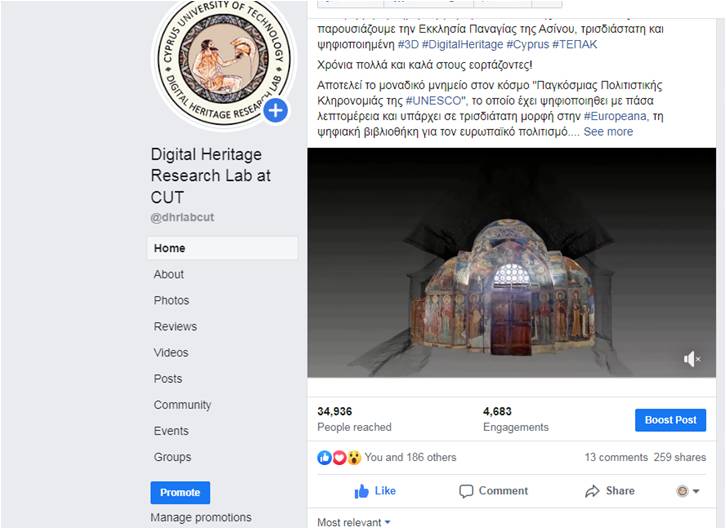Unmute the video with the speaker icon

tap(692, 359)
